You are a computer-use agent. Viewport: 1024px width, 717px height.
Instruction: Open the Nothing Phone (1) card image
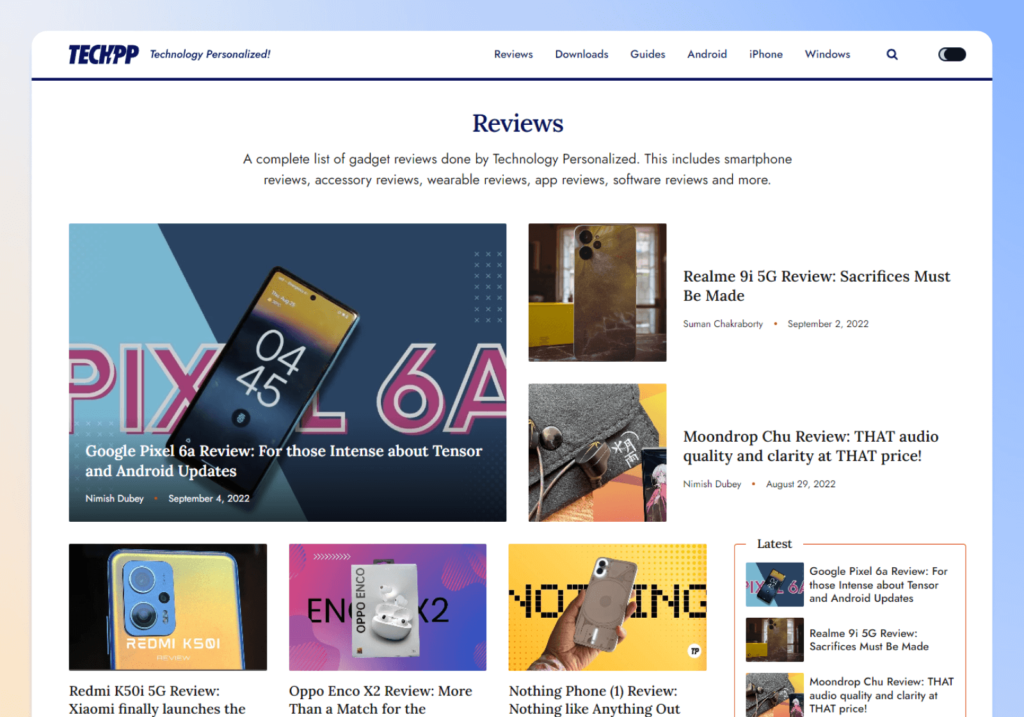point(607,607)
